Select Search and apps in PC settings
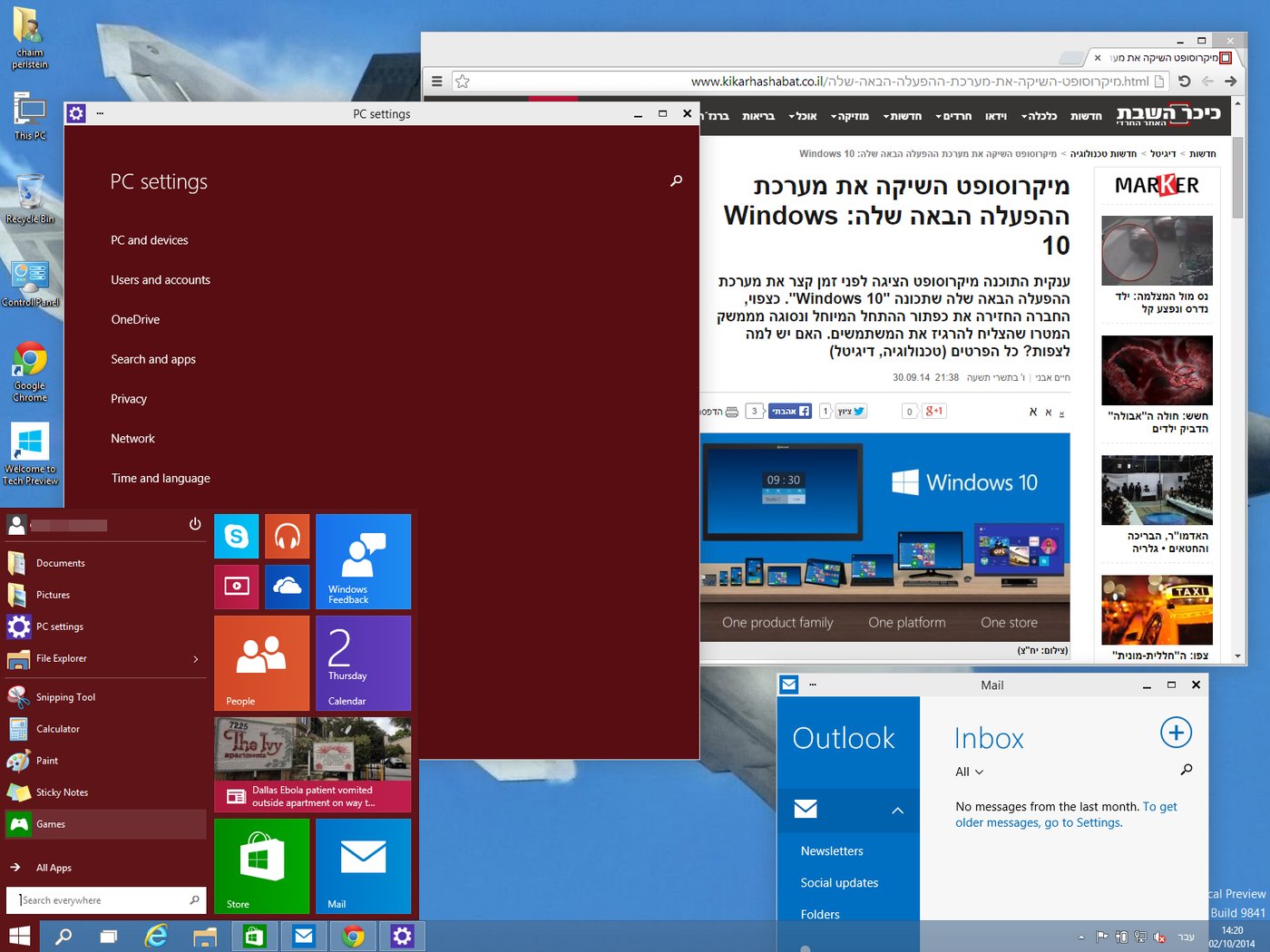This screenshot has height=952, width=1270. point(153,360)
